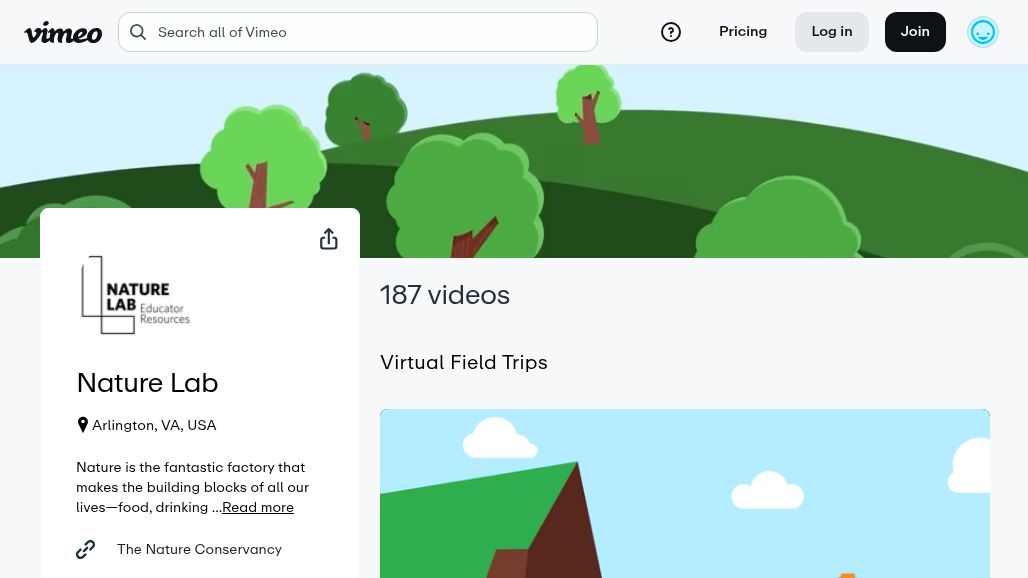Viewport: 1028px width, 578px height.
Task: Click the Vimeo logo
Action: click(x=63, y=32)
